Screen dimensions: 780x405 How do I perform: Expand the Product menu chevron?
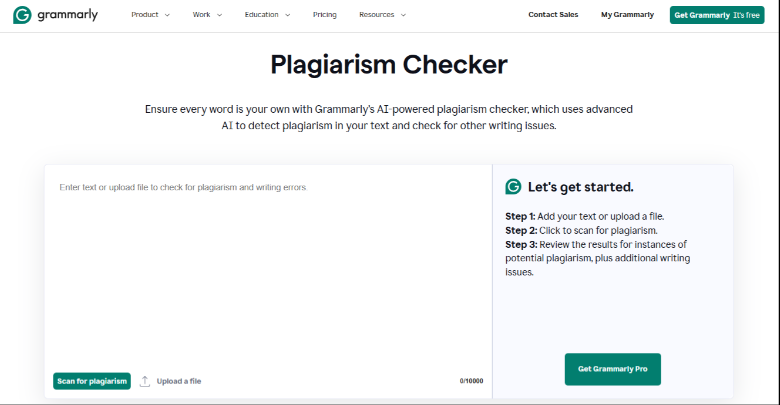click(167, 15)
